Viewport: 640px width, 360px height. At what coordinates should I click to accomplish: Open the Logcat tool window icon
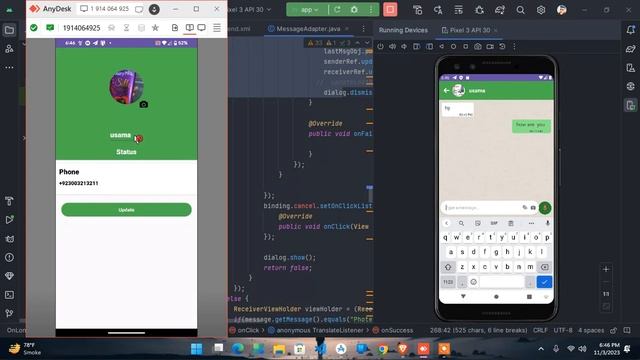click(x=9, y=239)
